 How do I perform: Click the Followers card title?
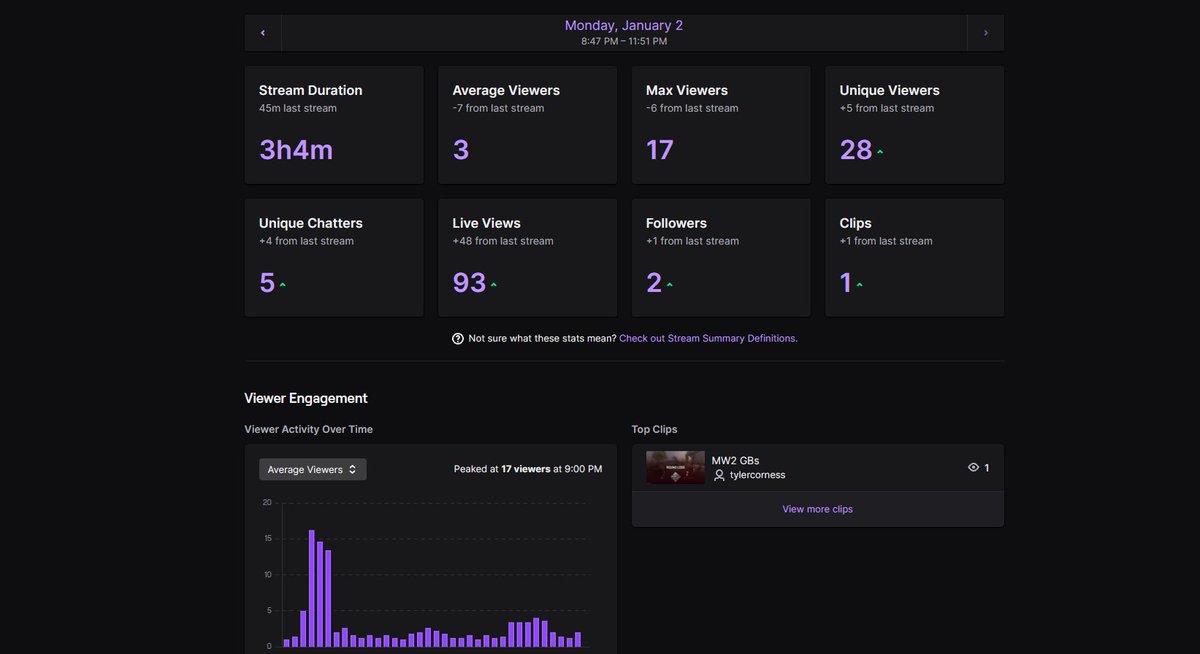pos(676,223)
